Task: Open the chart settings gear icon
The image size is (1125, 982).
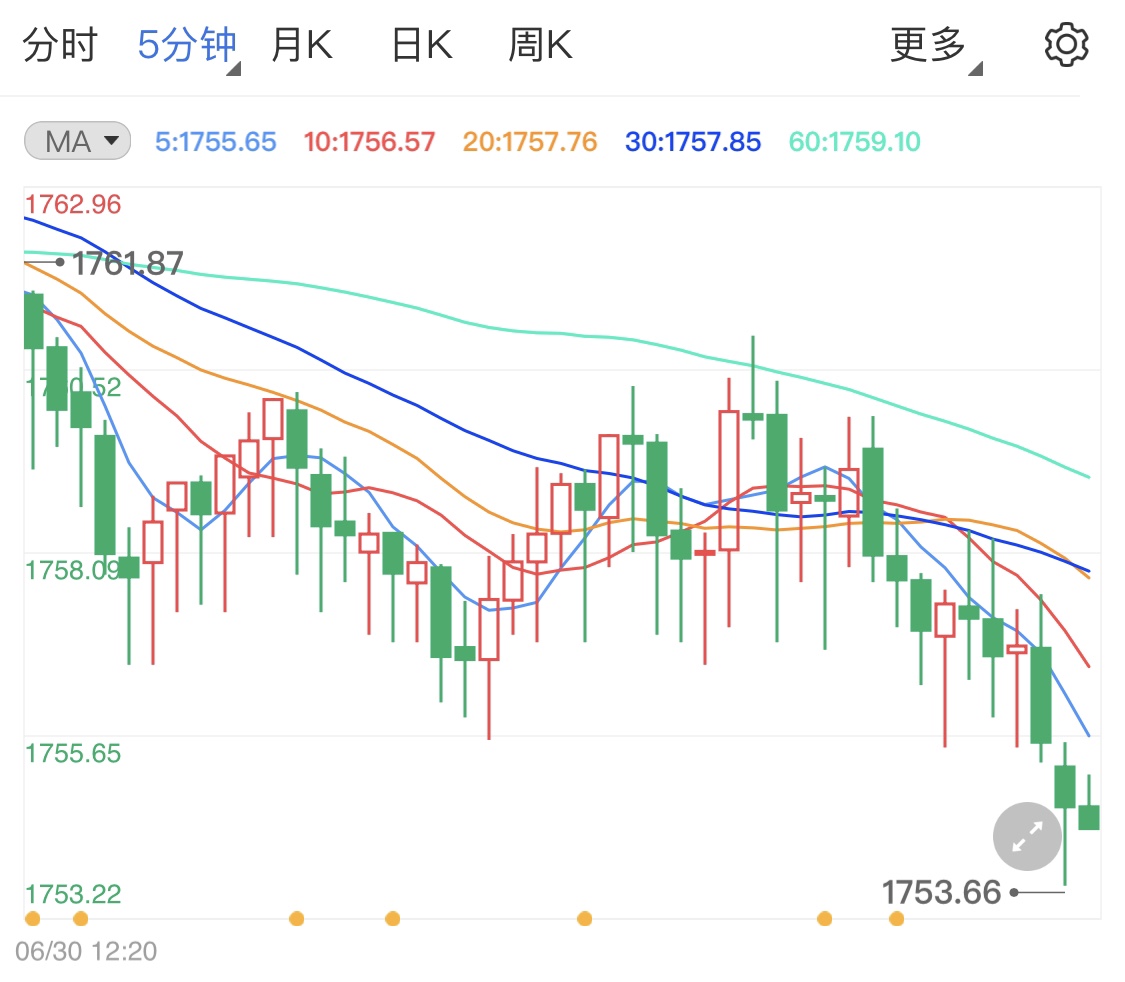Action: click(1066, 45)
